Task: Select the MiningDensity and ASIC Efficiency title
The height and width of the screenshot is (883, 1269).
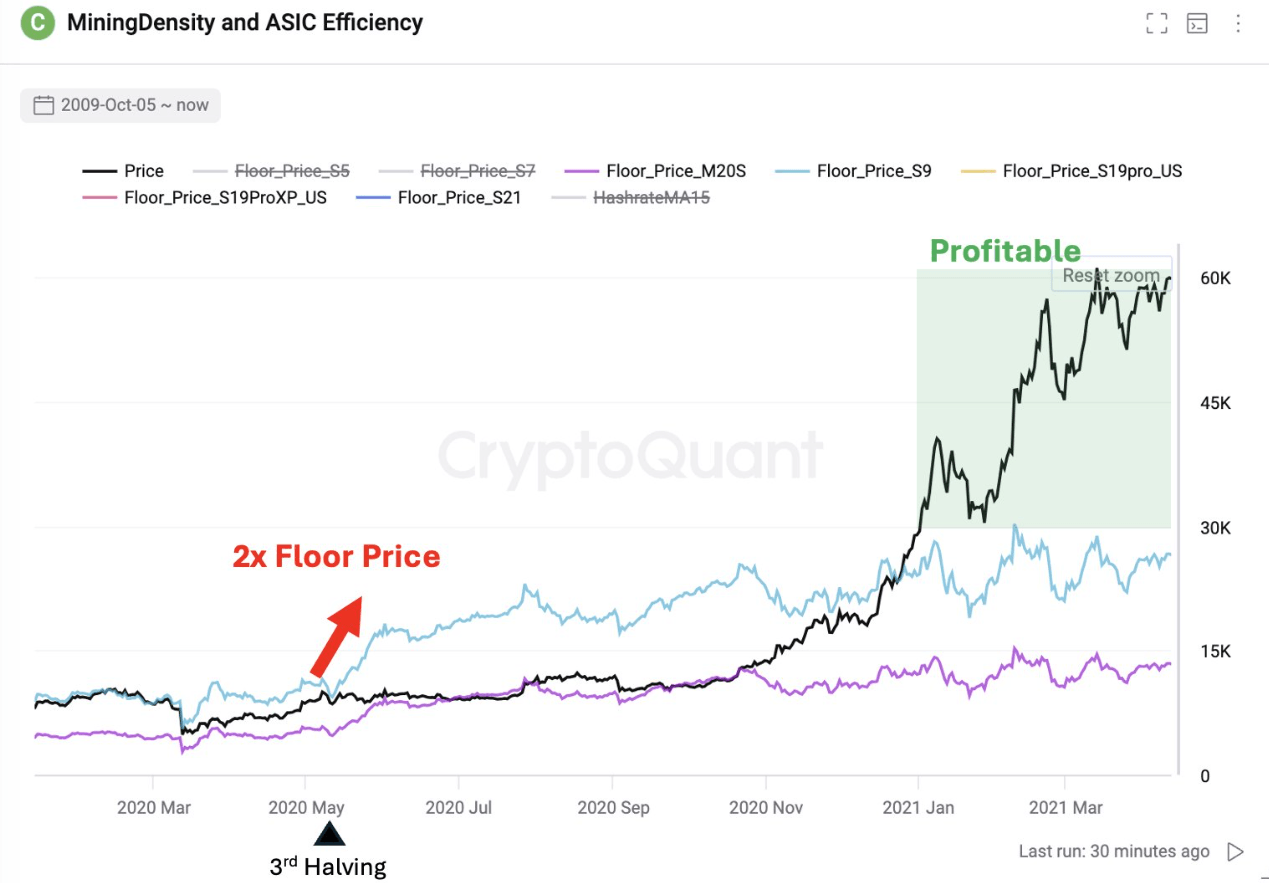Action: coord(244,22)
